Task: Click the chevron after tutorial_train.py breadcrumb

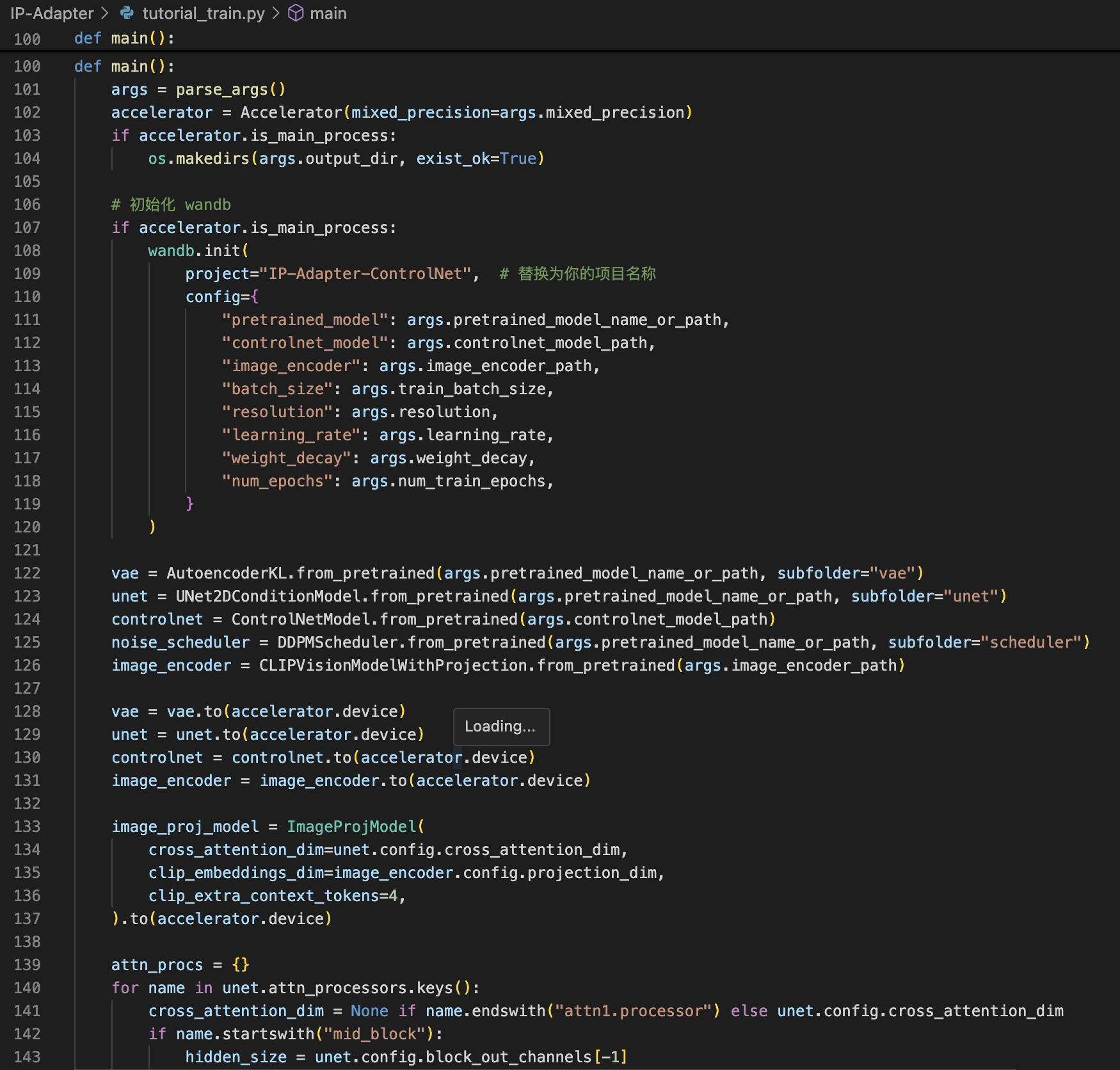Action: [x=276, y=13]
